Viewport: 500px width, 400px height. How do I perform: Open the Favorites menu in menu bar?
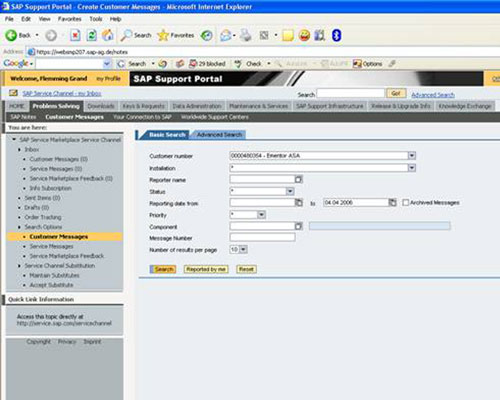tap(70, 19)
